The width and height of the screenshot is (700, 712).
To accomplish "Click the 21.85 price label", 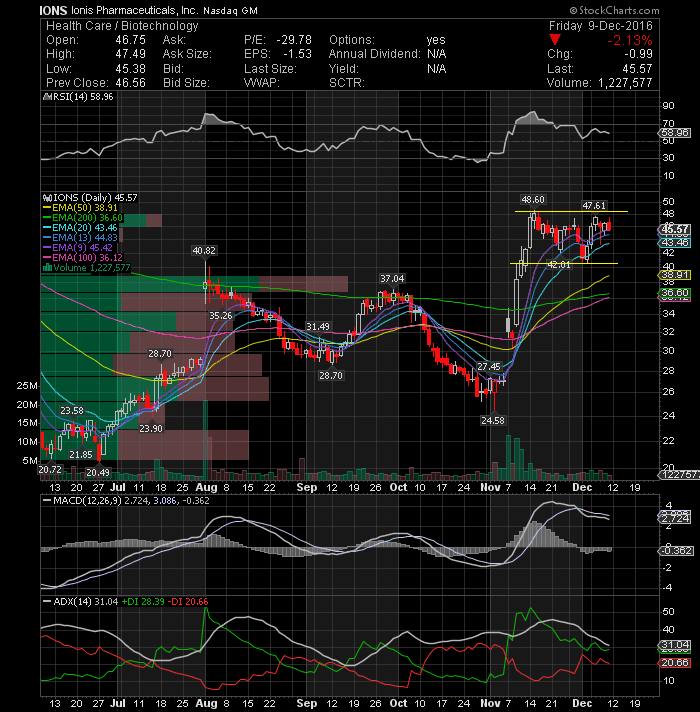I will (81, 455).
